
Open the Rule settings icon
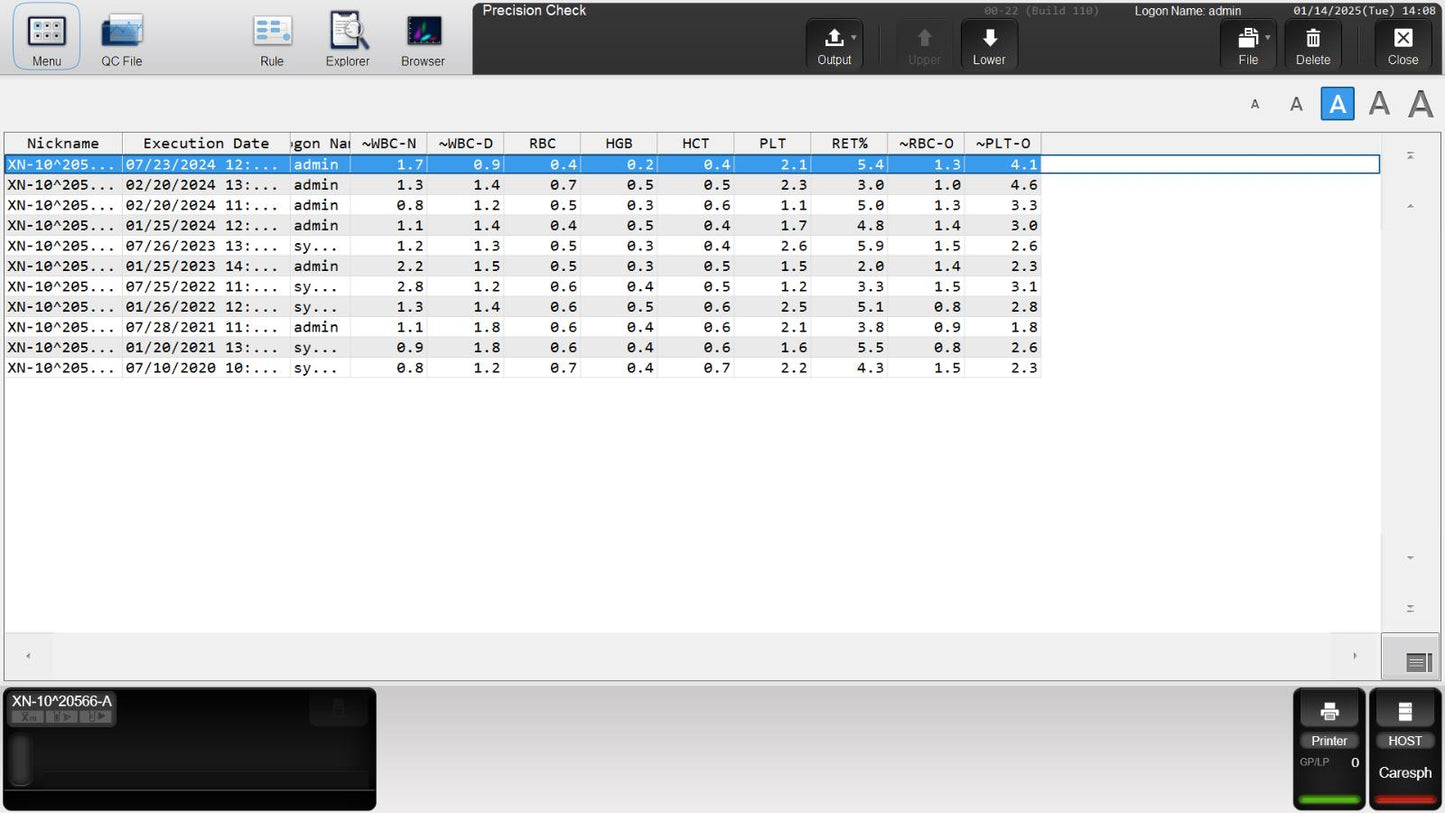(x=272, y=37)
